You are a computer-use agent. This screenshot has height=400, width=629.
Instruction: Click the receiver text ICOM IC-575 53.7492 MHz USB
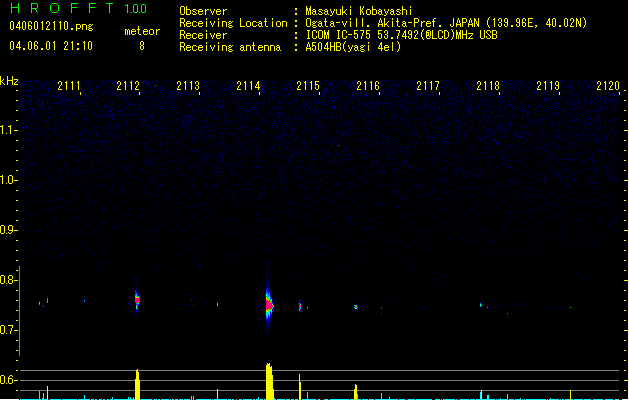coord(401,35)
